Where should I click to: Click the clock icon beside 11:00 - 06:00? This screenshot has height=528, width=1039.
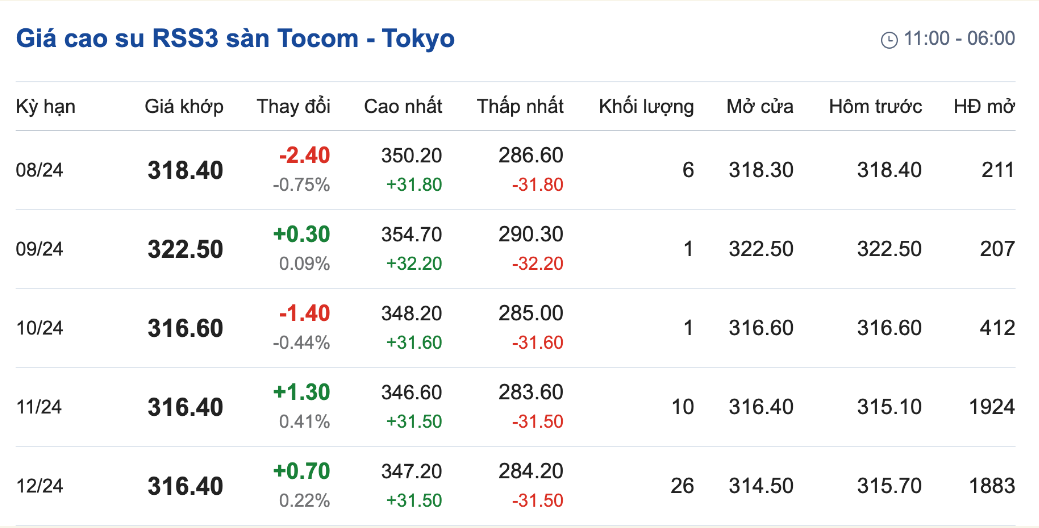coord(889,40)
